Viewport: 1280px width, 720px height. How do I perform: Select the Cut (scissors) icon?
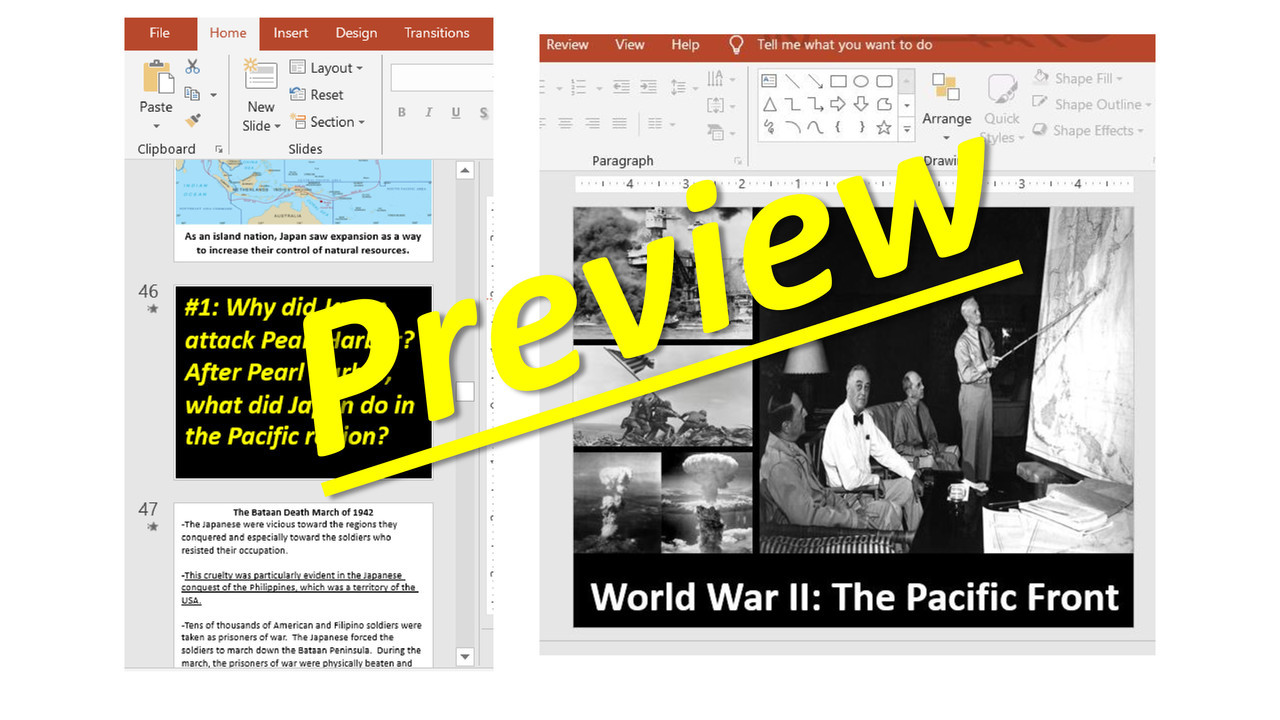pos(192,66)
